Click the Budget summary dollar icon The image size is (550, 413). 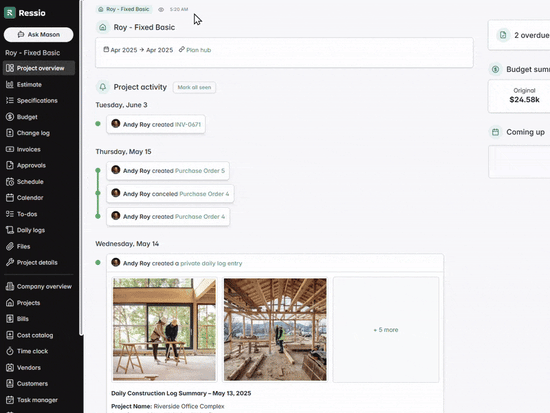click(495, 69)
